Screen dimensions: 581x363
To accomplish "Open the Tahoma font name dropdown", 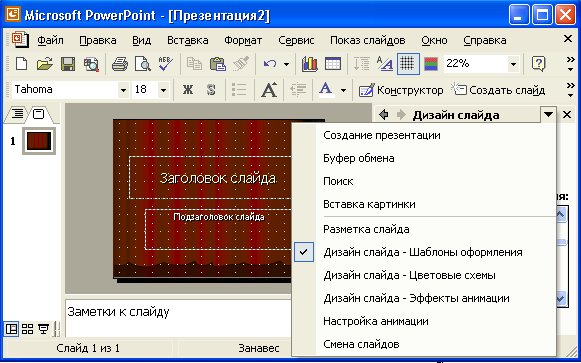I will pyautogui.click(x=123, y=90).
